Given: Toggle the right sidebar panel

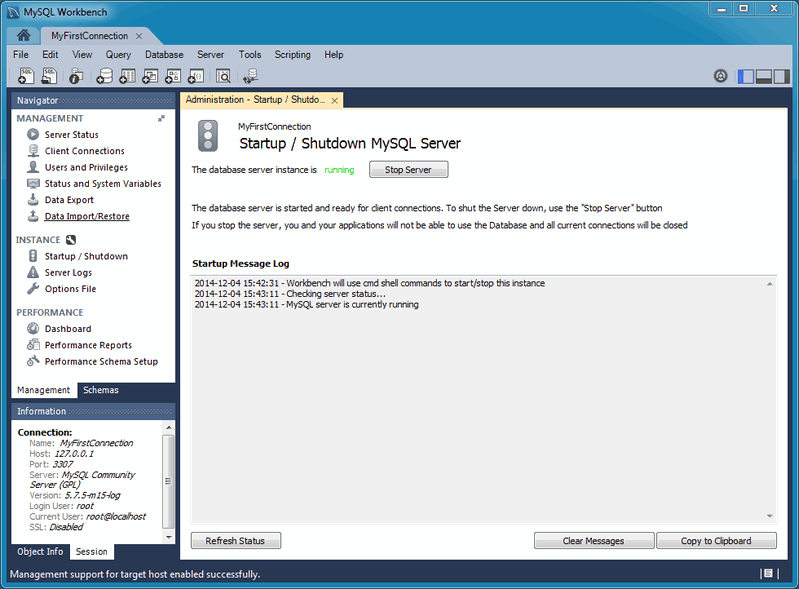Looking at the screenshot, I should 781,76.
